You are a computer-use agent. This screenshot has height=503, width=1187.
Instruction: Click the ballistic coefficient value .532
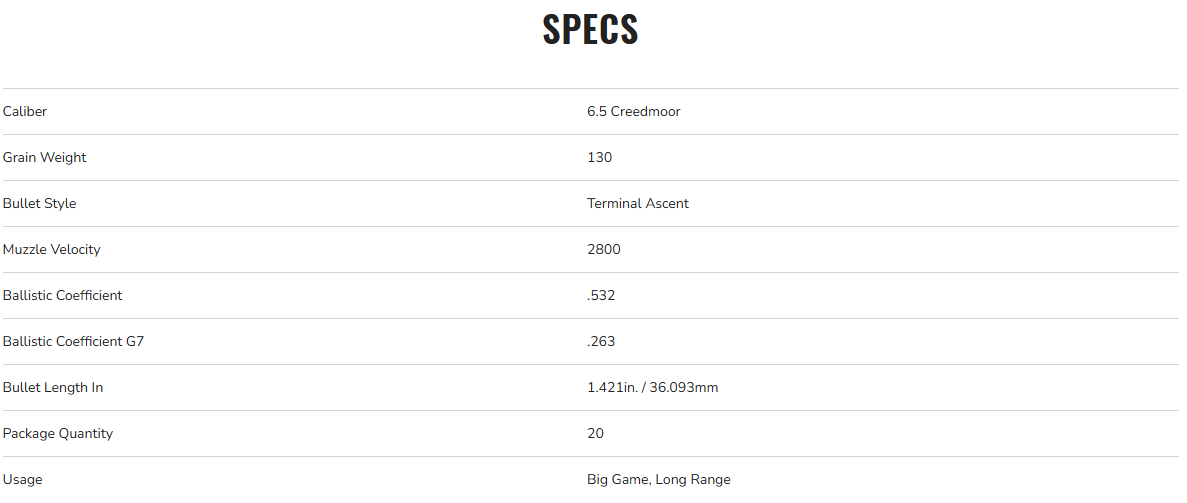point(600,296)
